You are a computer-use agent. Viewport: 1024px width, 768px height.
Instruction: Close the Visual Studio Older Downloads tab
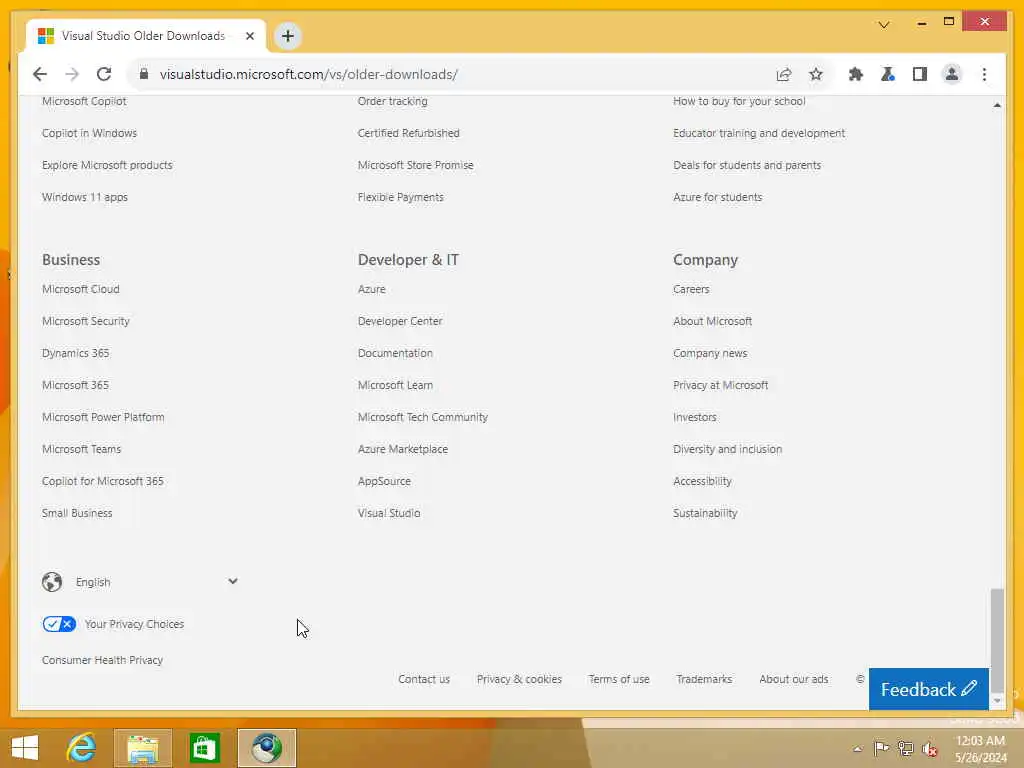(x=249, y=36)
